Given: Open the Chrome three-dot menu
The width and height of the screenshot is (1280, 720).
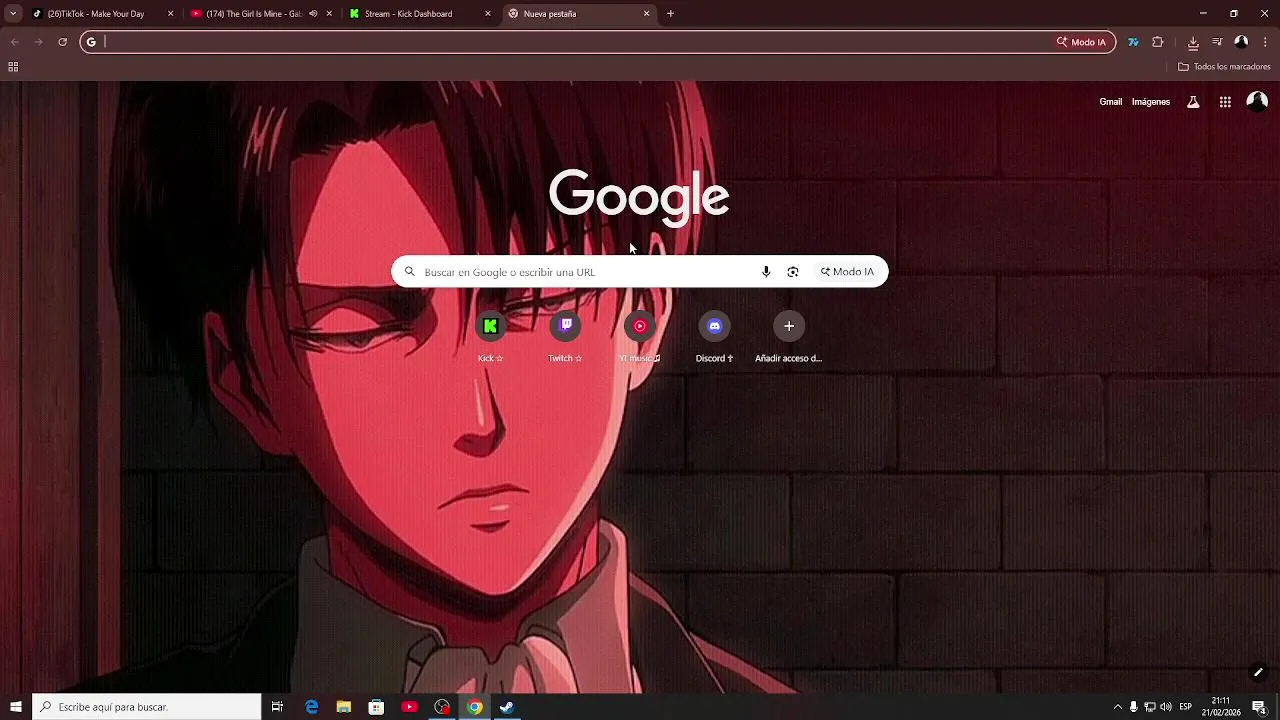Looking at the screenshot, I should 1265,42.
